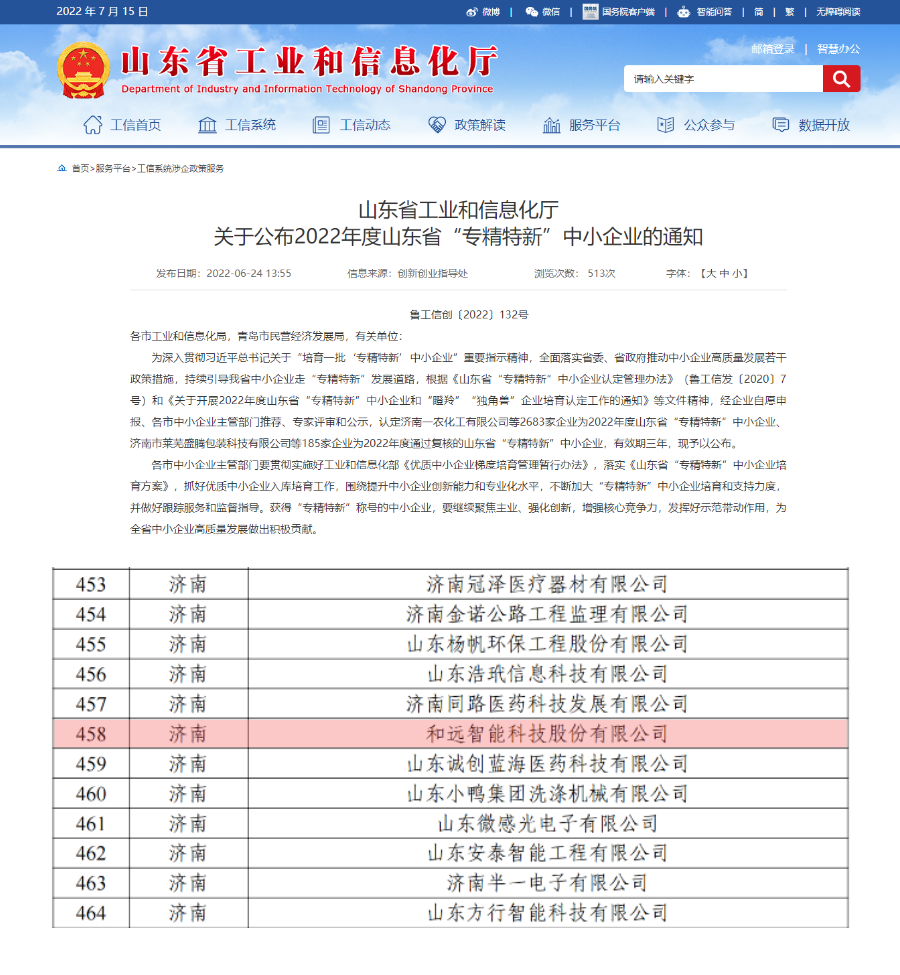The height and width of the screenshot is (975, 900).
Task: Select 政策解读 in the nav bar
Action: point(466,125)
